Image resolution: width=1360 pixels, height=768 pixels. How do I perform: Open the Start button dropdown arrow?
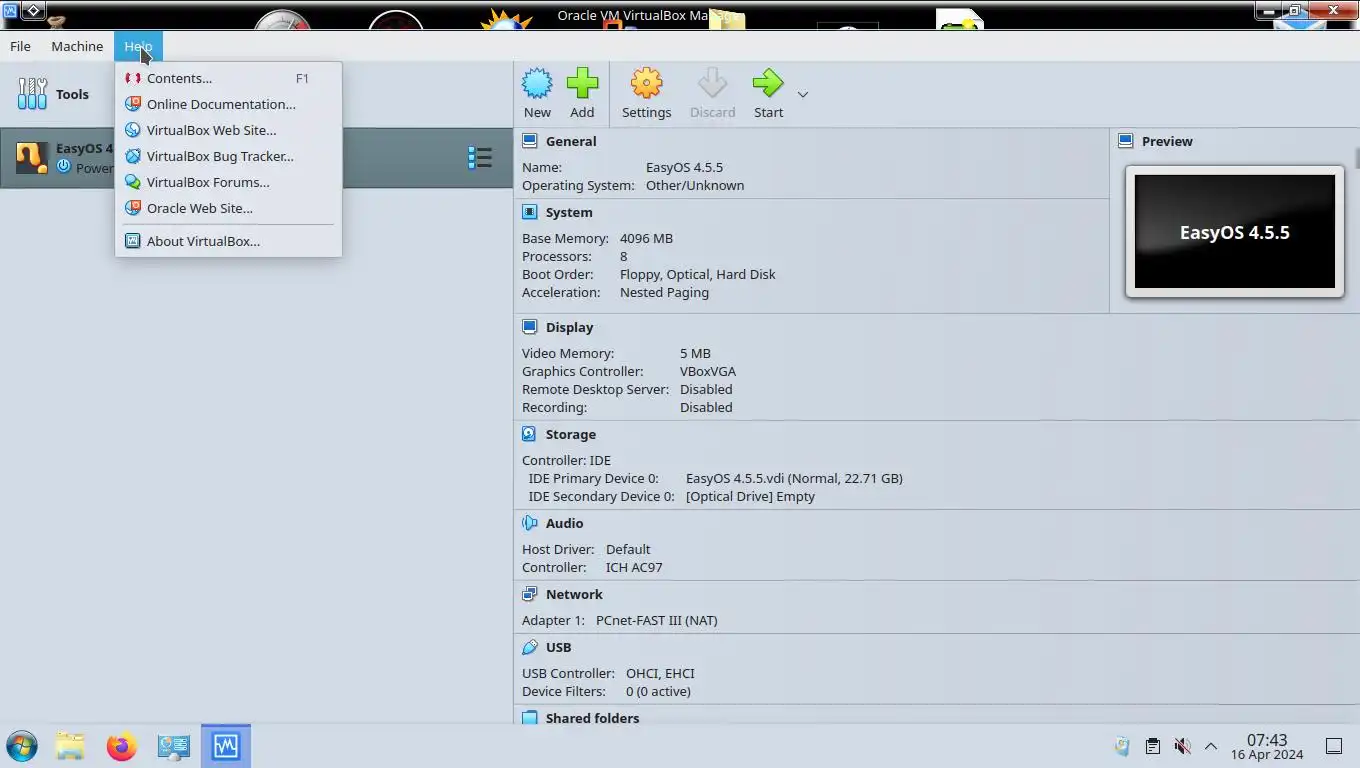click(x=802, y=95)
